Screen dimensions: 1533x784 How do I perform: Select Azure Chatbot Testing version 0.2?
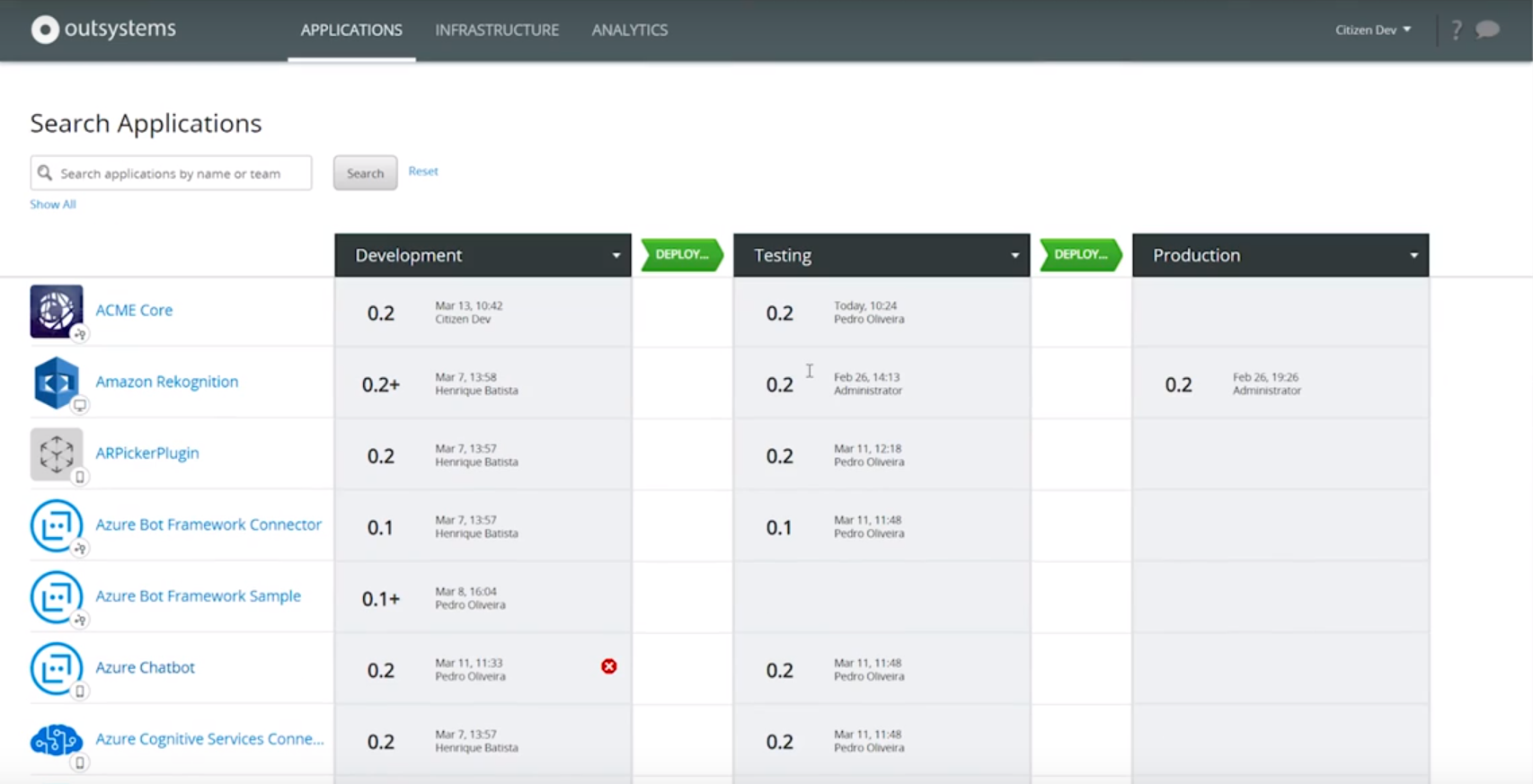[x=780, y=671]
